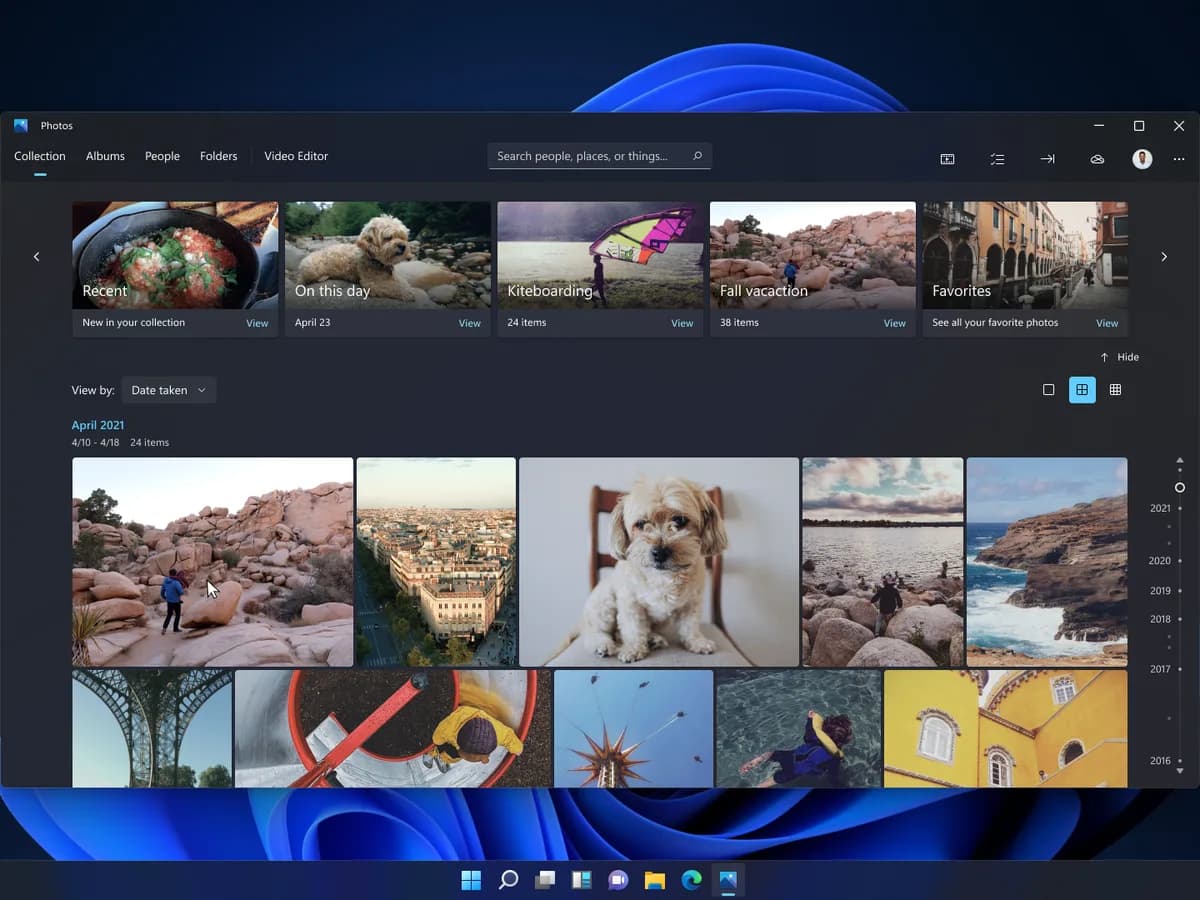Open the rocky lakeshore photo
Screen dimensions: 1200x900
883,562
